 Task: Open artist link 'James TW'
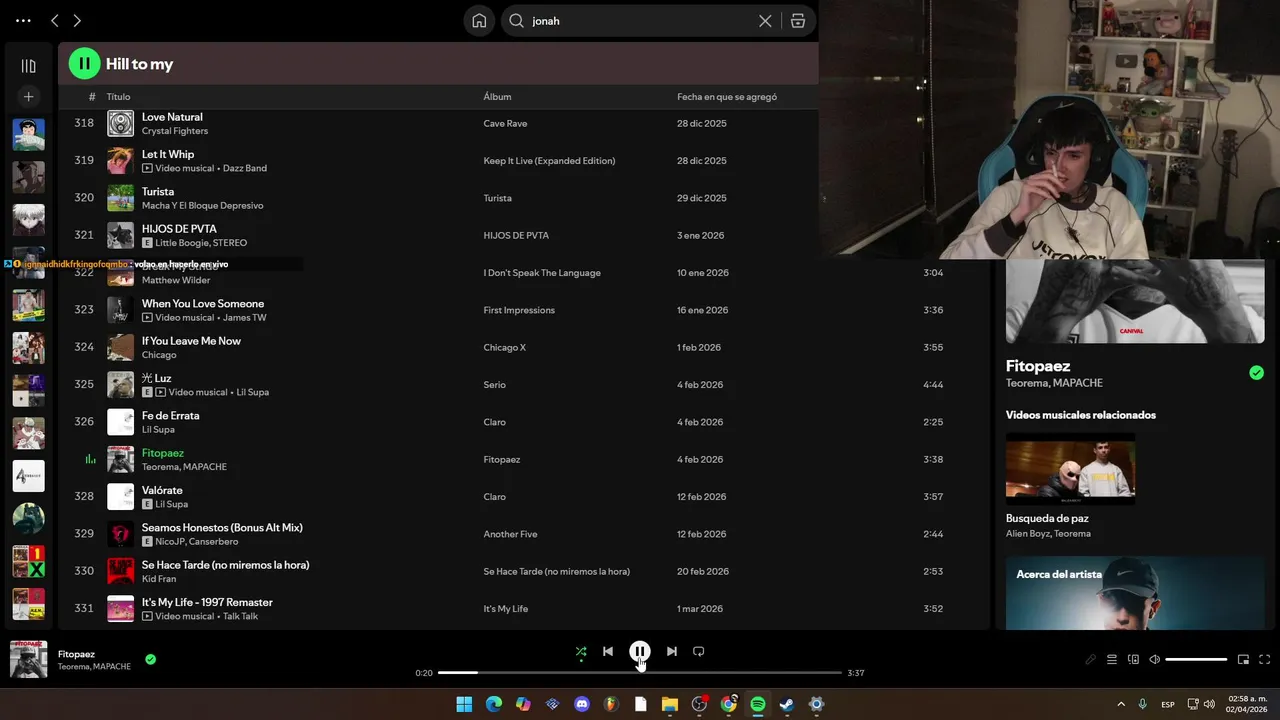tap(245, 318)
